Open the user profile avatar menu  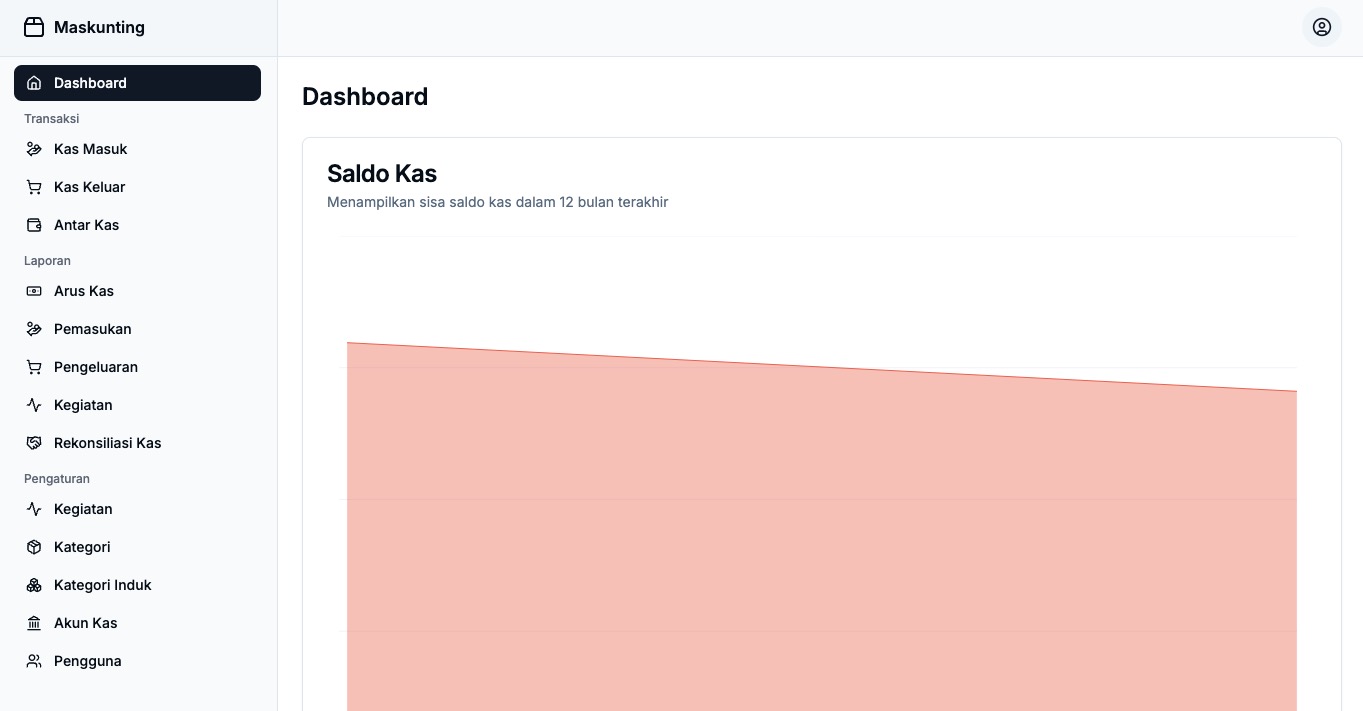point(1322,27)
